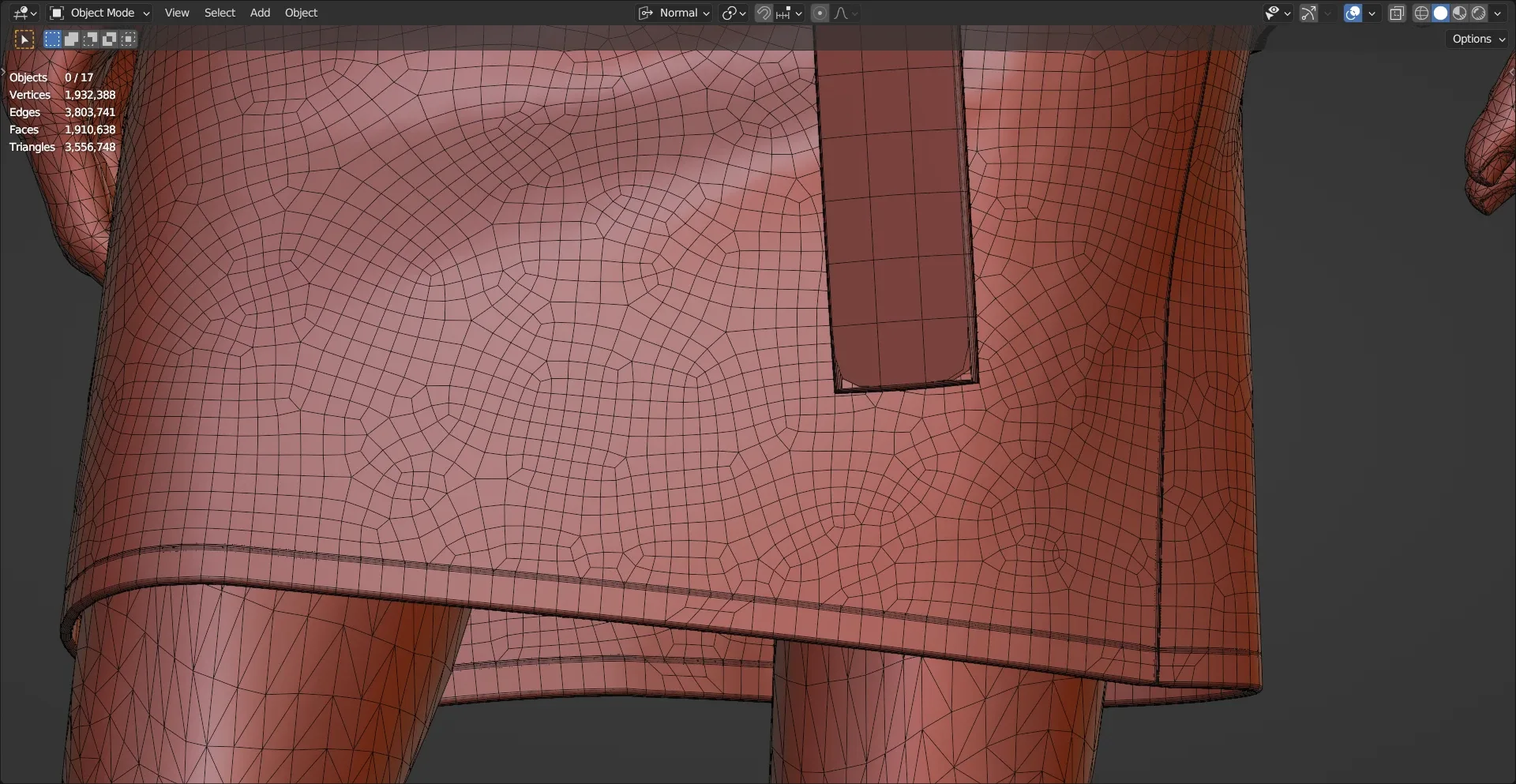
Task: Switch to material preview shading
Action: 1459,13
